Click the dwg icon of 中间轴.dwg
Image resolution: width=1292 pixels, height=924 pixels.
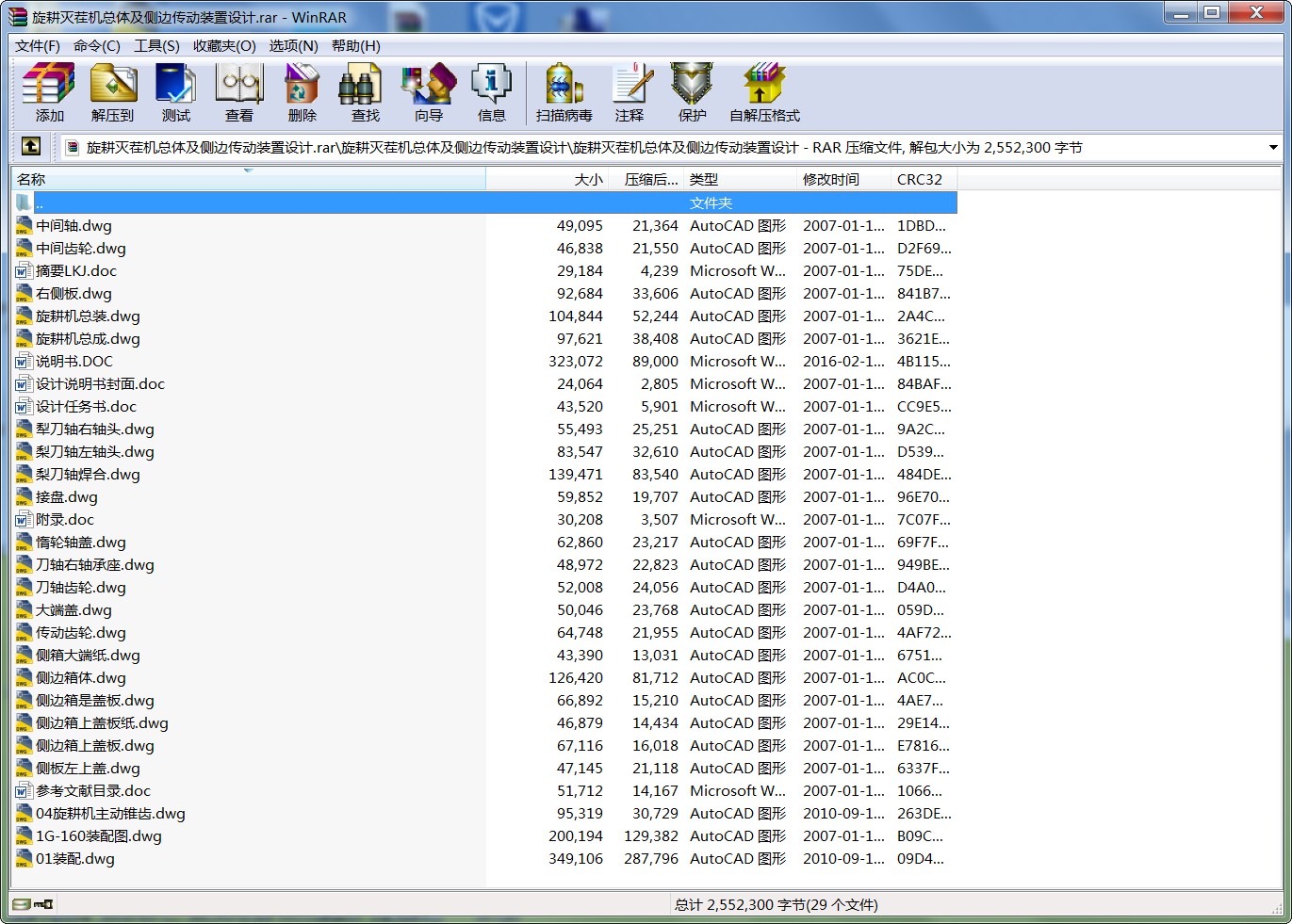point(24,226)
